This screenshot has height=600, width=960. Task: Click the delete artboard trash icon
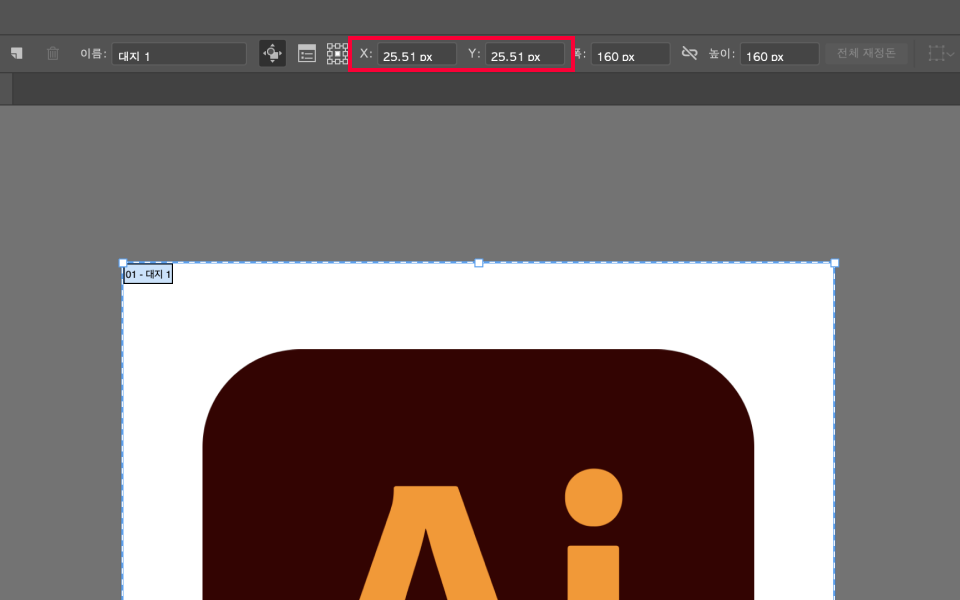tap(53, 54)
